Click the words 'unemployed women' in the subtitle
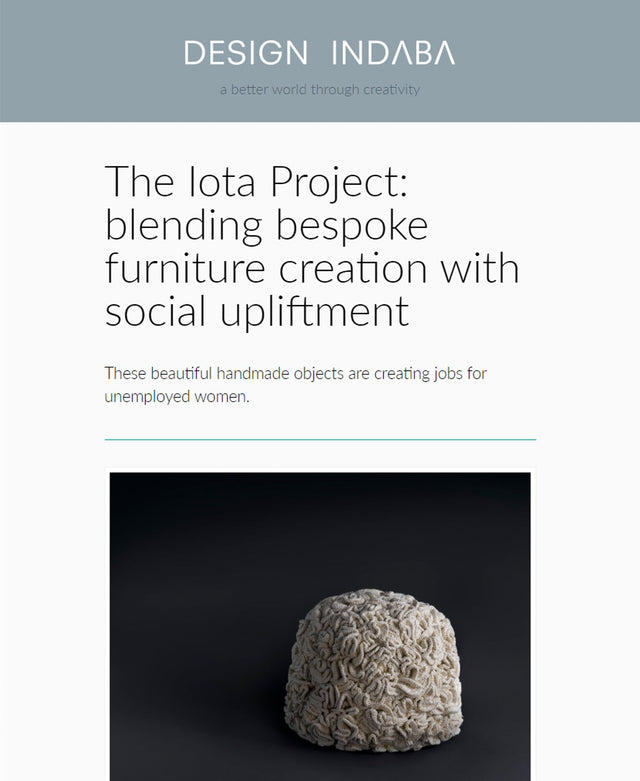640x781 pixels. (174, 396)
